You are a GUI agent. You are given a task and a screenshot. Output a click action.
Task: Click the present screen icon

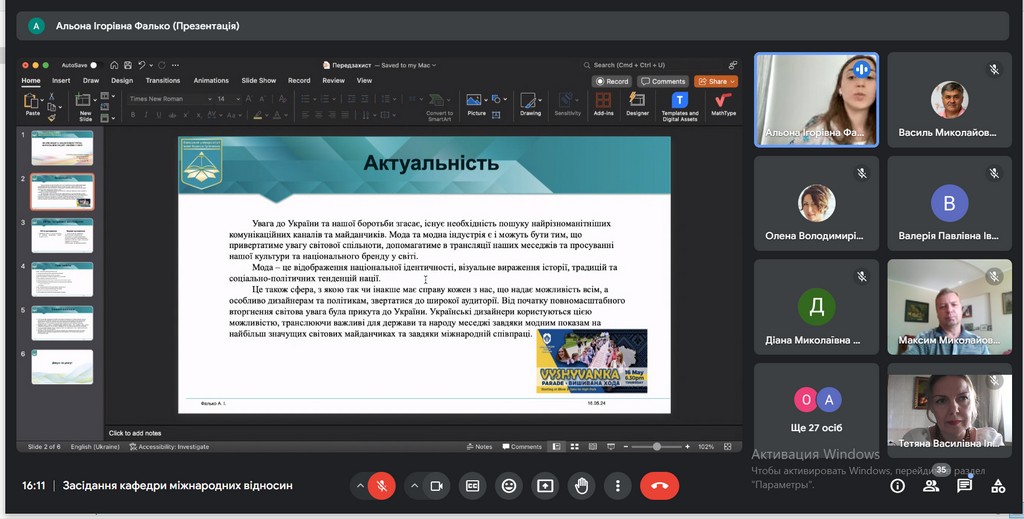click(x=545, y=486)
